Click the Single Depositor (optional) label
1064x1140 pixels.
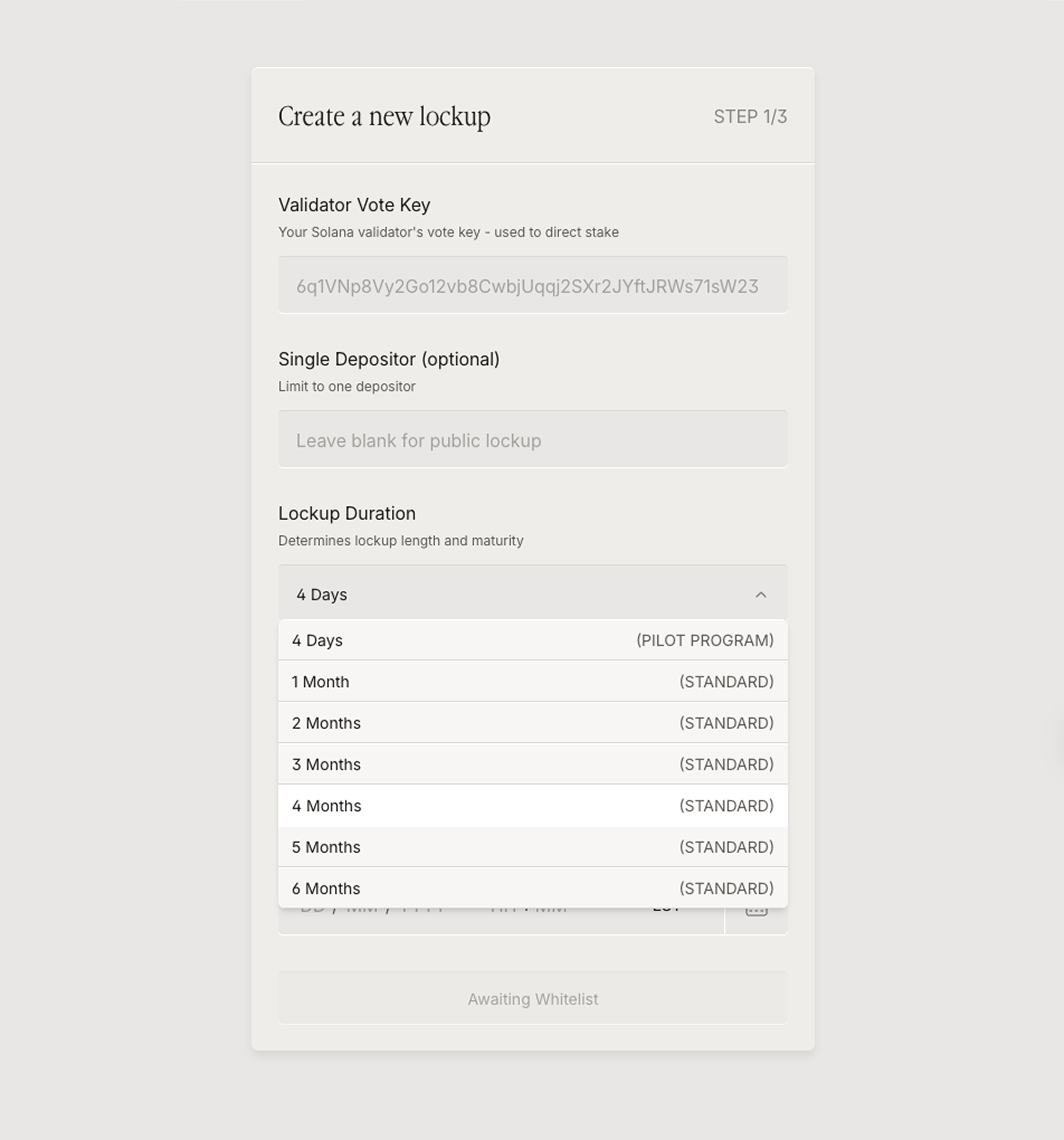click(388, 359)
